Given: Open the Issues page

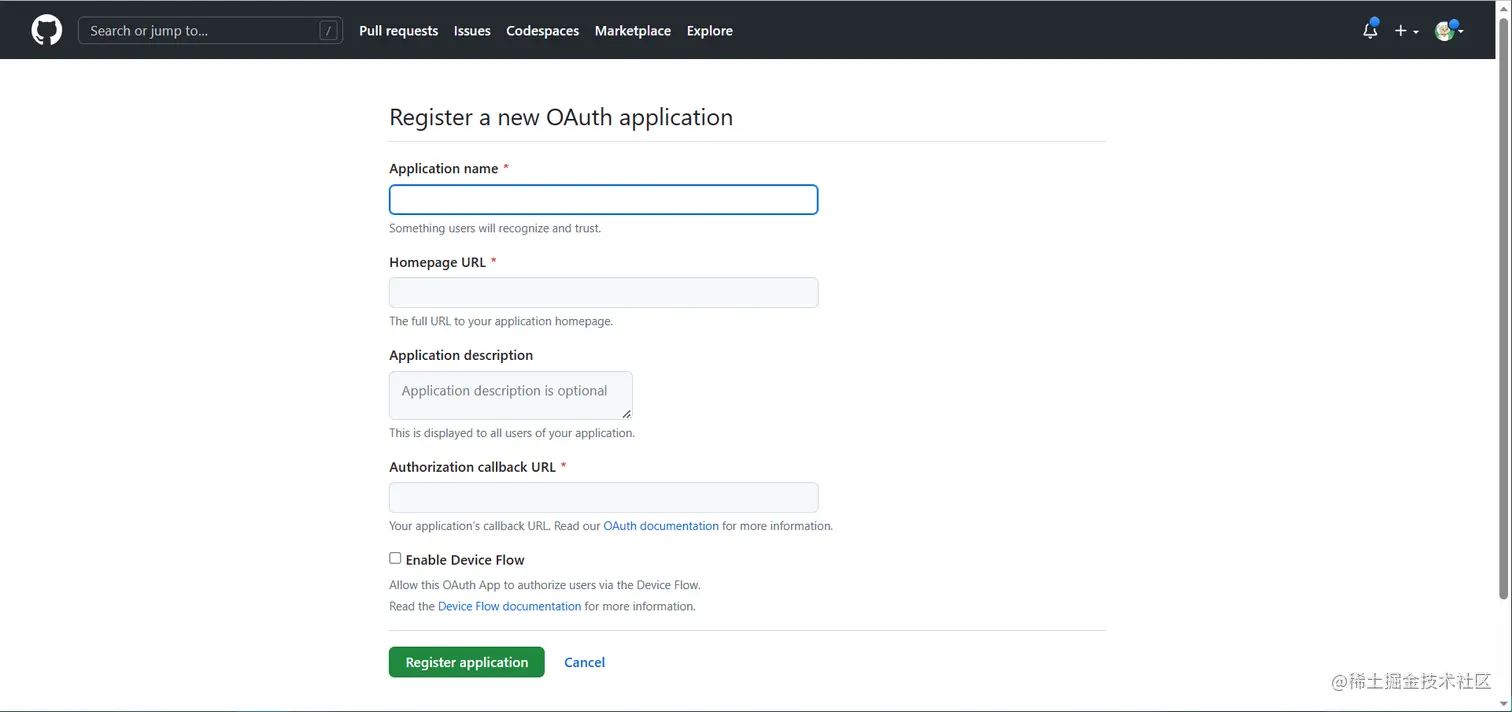Looking at the screenshot, I should click(x=472, y=31).
